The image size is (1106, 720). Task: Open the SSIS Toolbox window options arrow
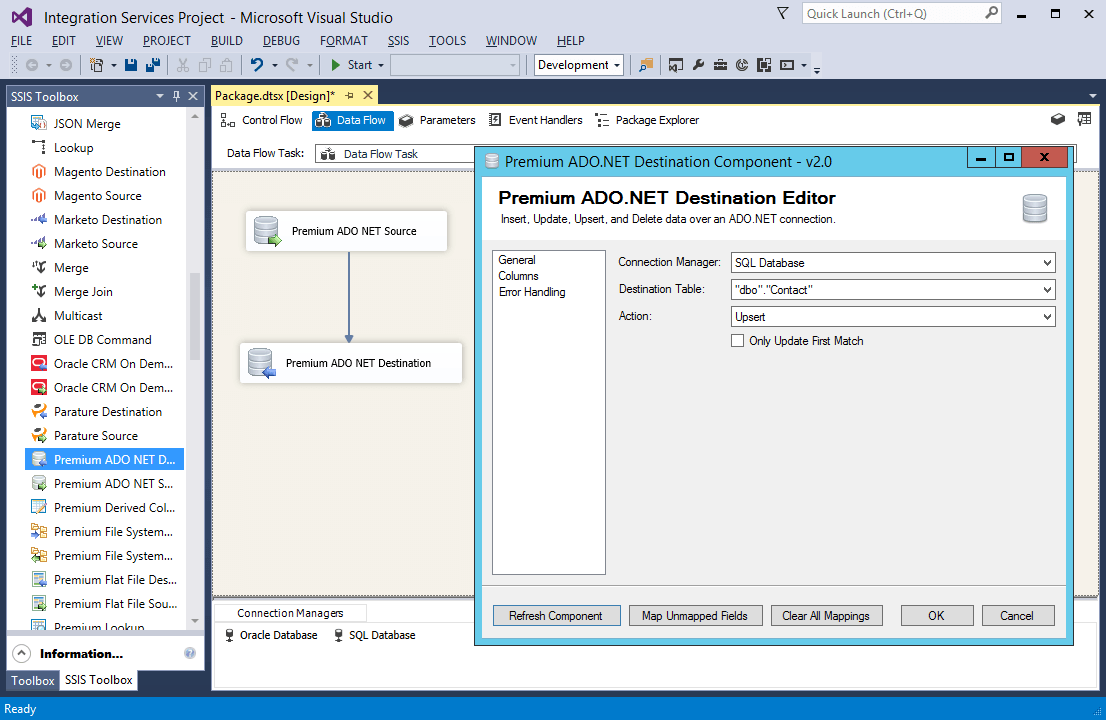pyautogui.click(x=159, y=96)
